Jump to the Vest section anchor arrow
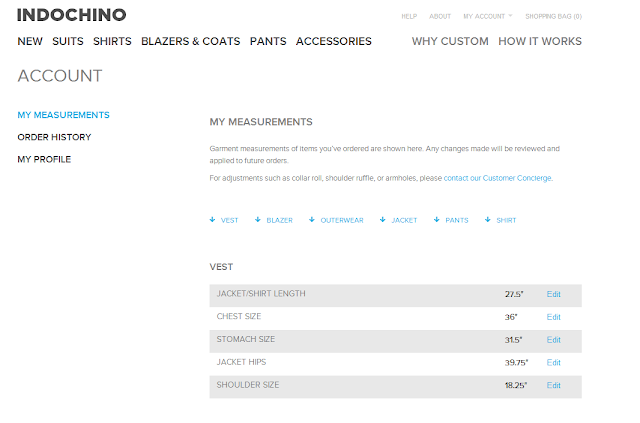Screen dimensions: 640x423 pos(213,220)
